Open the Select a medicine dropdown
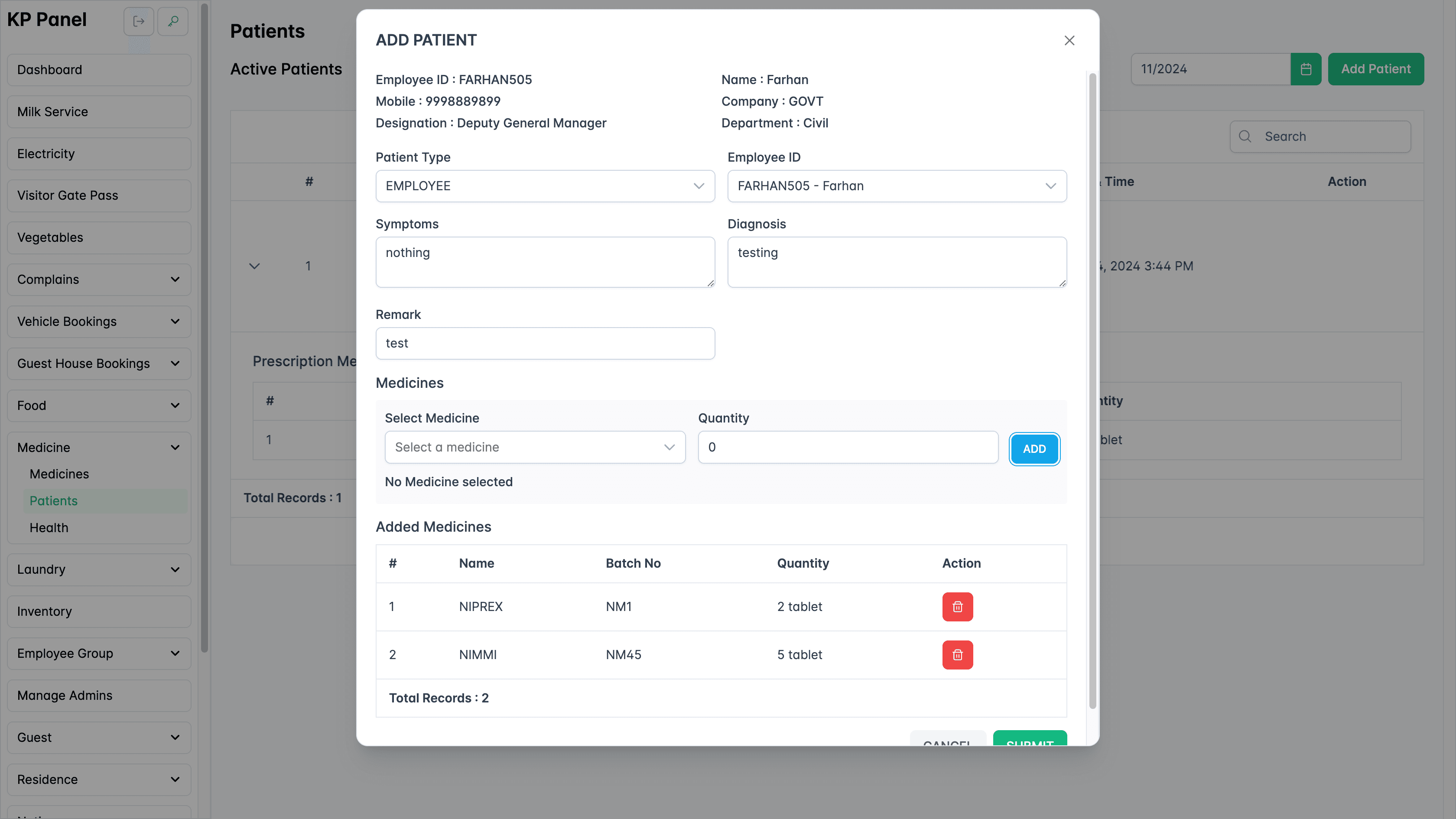This screenshot has width=1456, height=819. (534, 447)
